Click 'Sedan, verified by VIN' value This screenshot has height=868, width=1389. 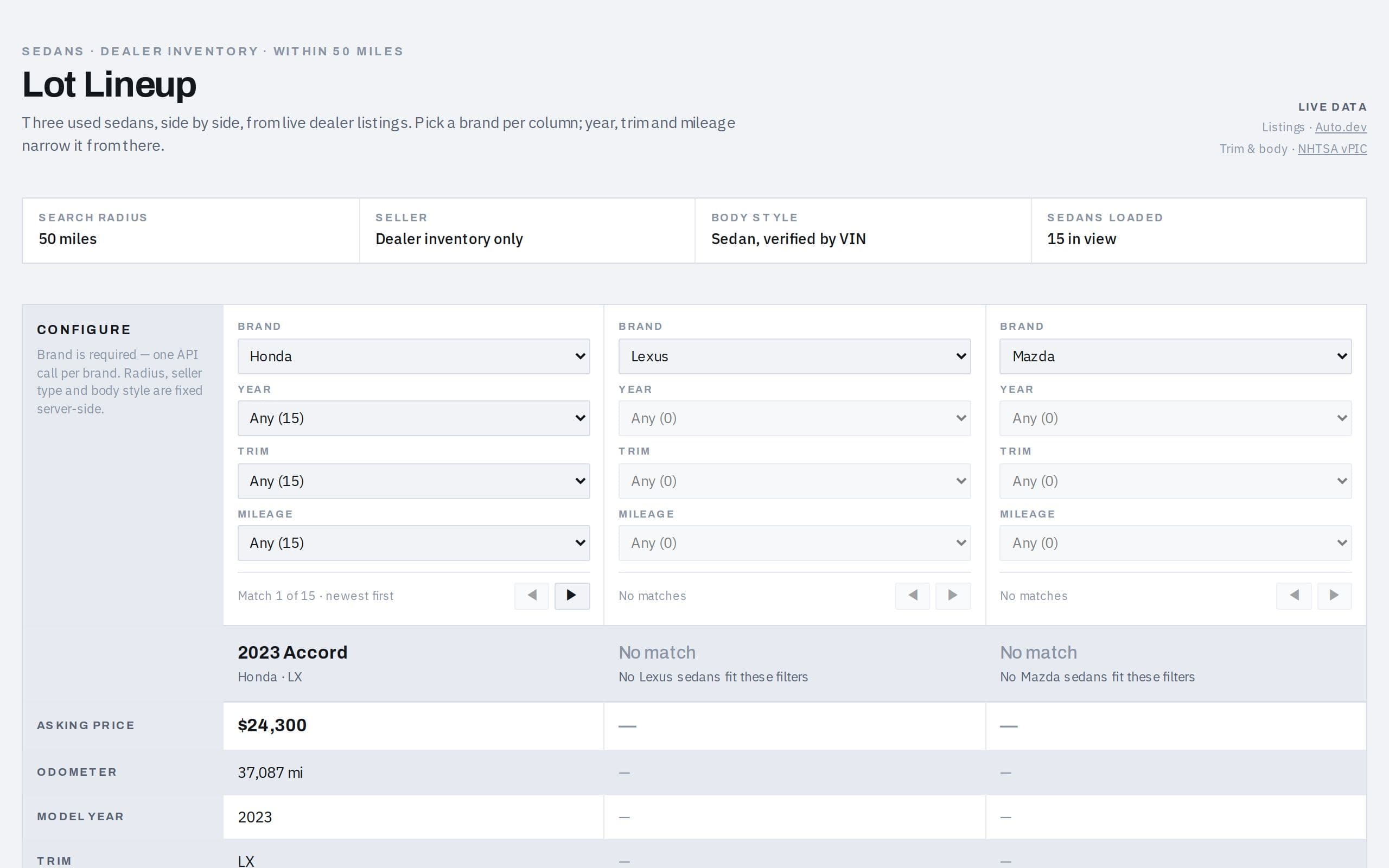(788, 239)
